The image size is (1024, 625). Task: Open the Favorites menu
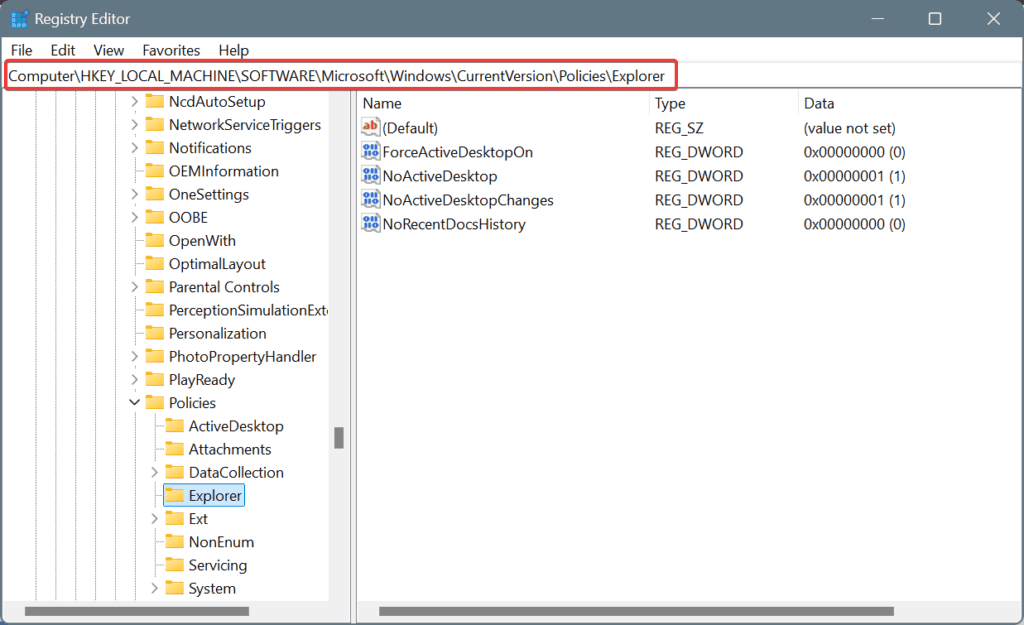pyautogui.click(x=171, y=50)
